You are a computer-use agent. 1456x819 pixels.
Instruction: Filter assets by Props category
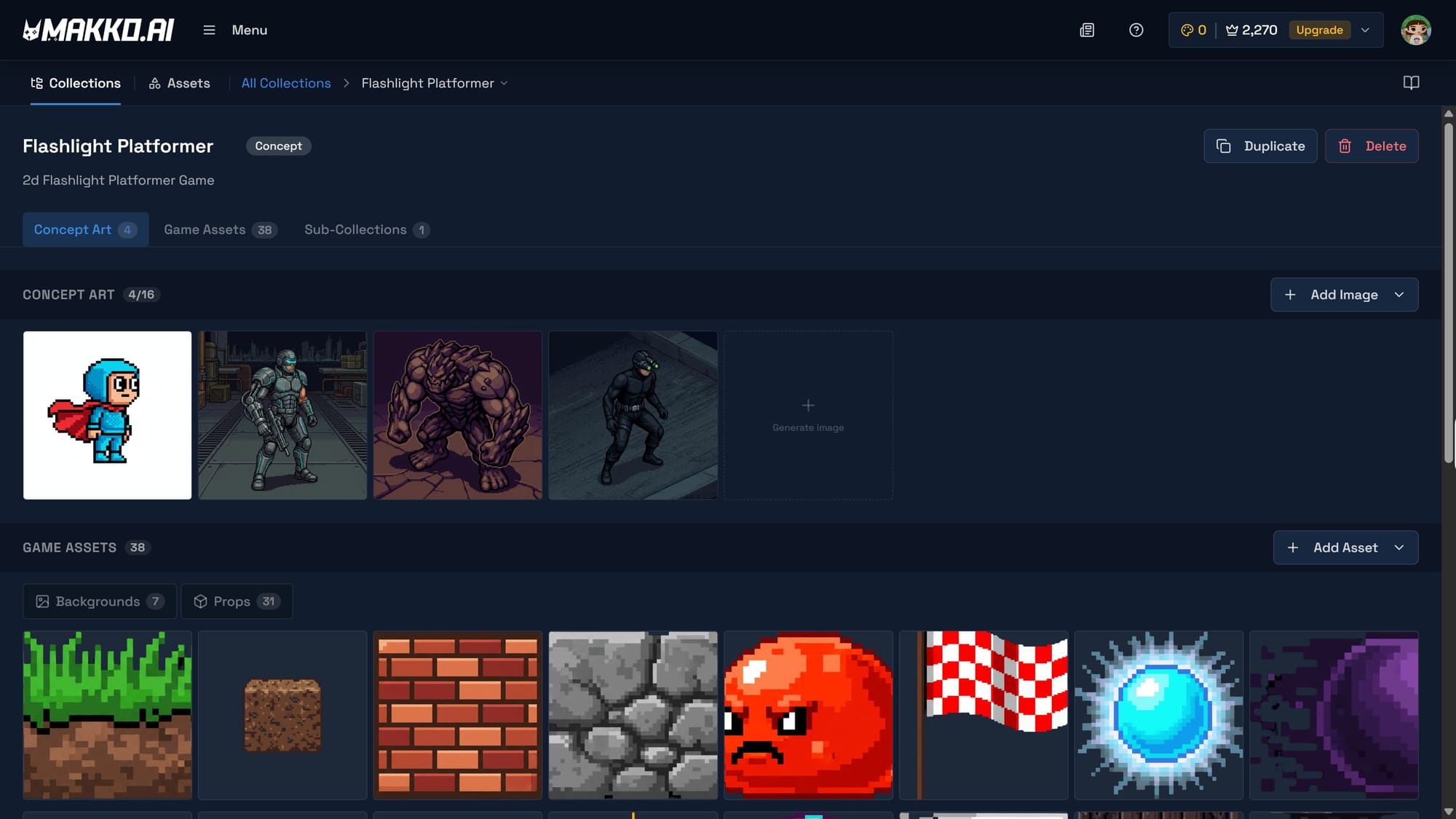(236, 601)
